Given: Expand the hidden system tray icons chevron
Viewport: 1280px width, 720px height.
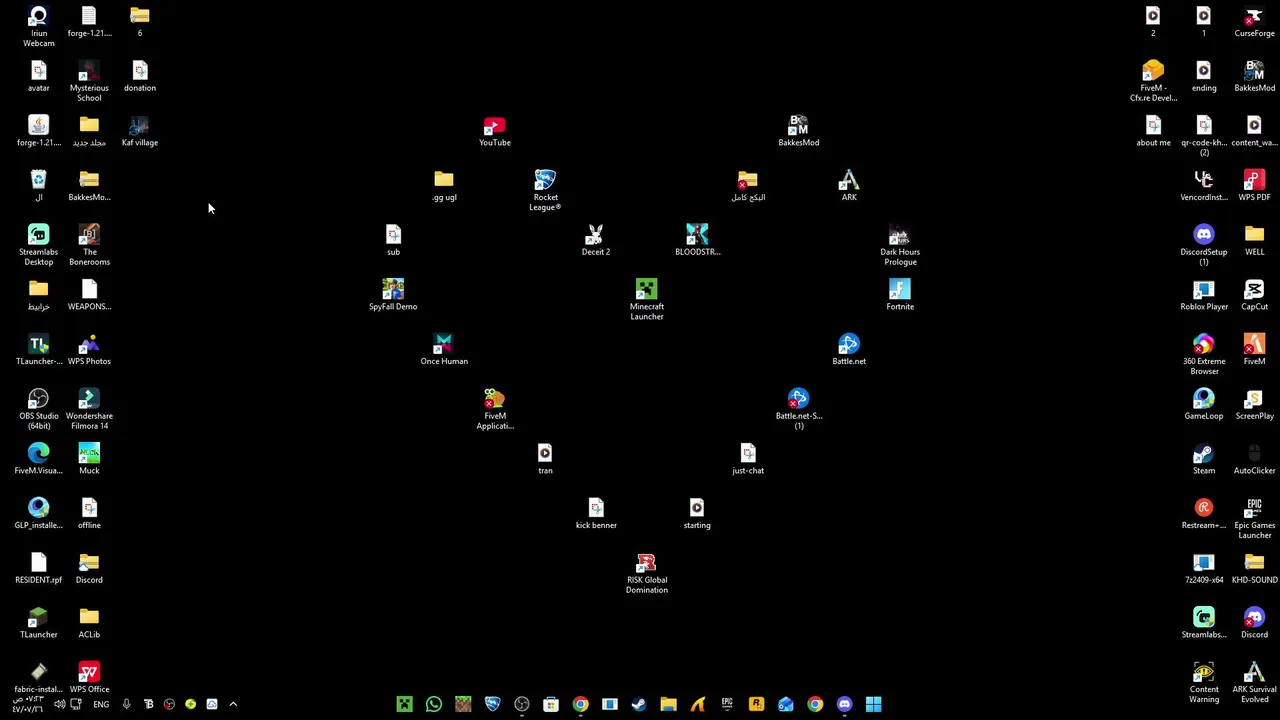Looking at the screenshot, I should point(233,704).
